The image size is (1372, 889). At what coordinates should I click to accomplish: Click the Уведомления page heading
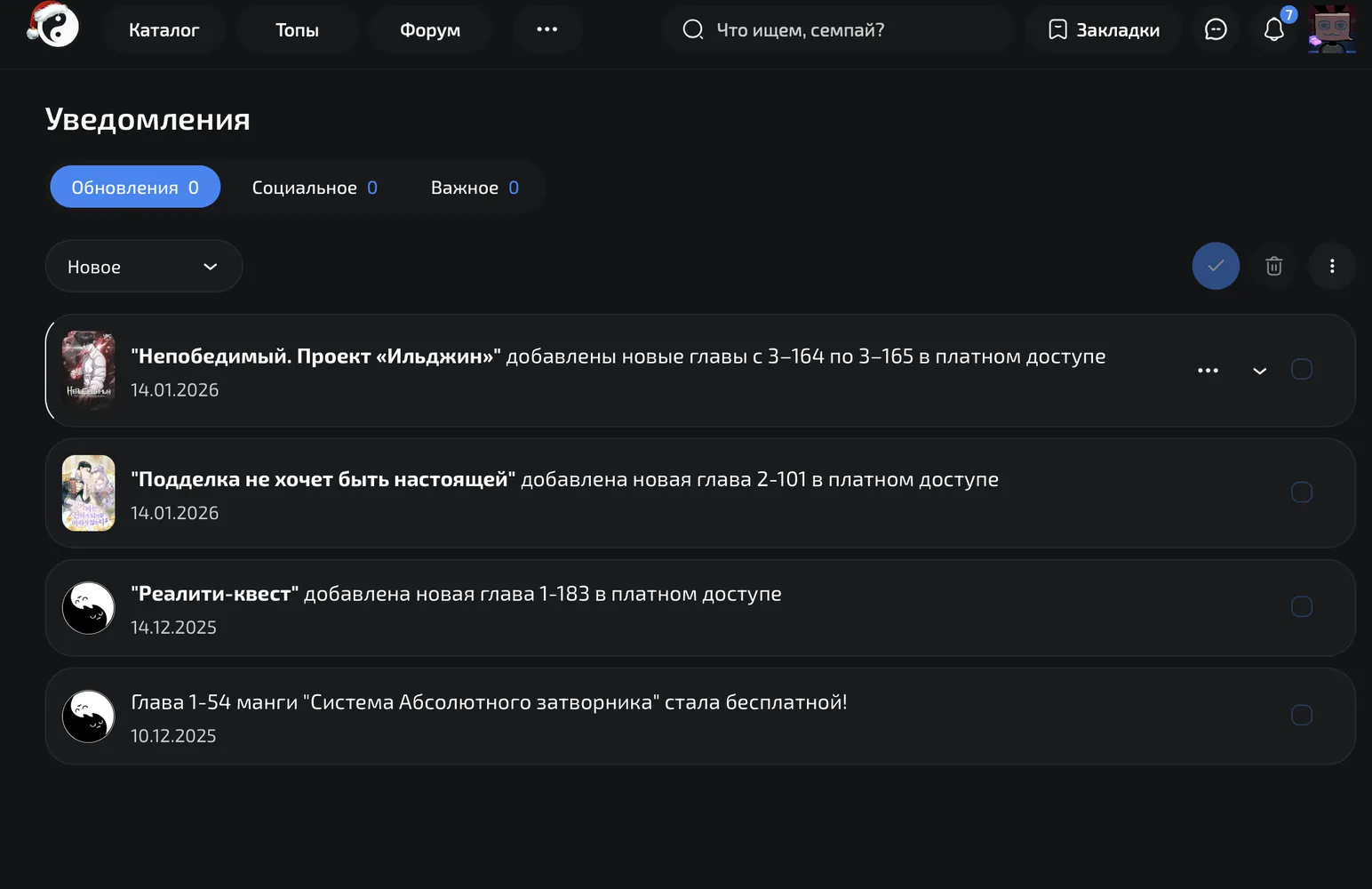tap(148, 119)
